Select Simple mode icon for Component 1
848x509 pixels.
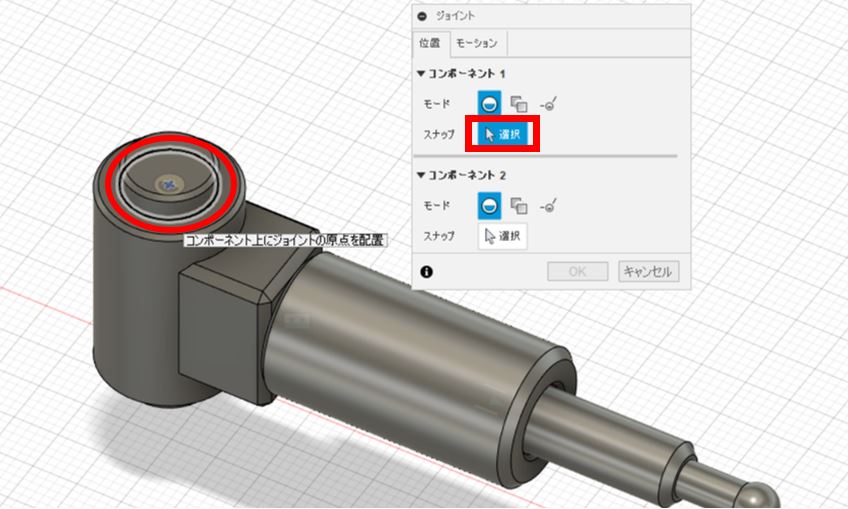(x=489, y=104)
